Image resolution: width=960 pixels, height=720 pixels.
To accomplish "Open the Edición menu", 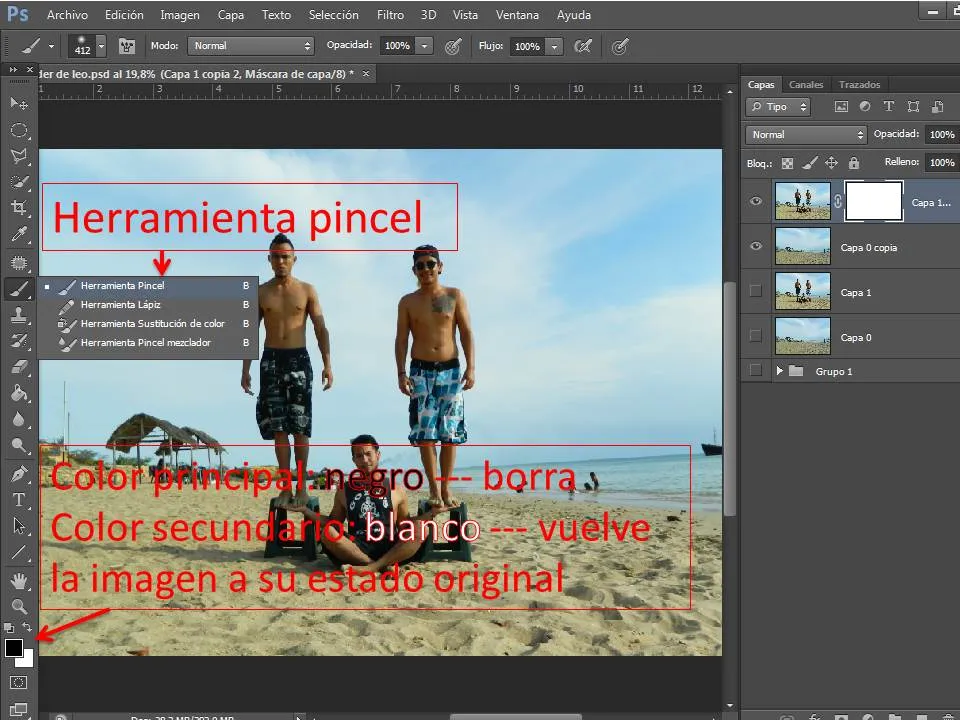I will 124,15.
